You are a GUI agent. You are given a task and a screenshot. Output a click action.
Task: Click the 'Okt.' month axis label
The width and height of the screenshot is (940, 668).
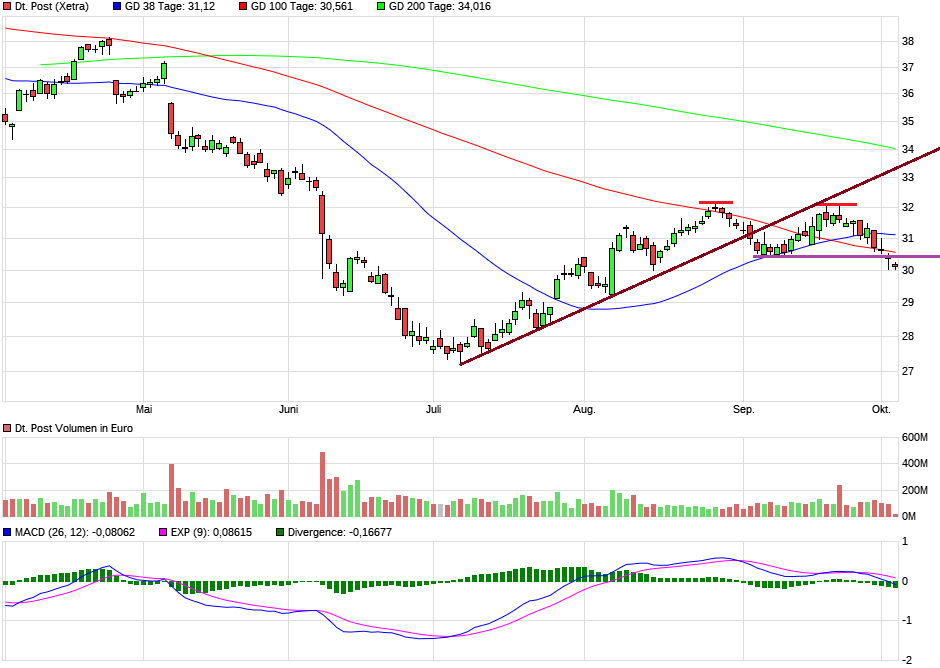(881, 409)
